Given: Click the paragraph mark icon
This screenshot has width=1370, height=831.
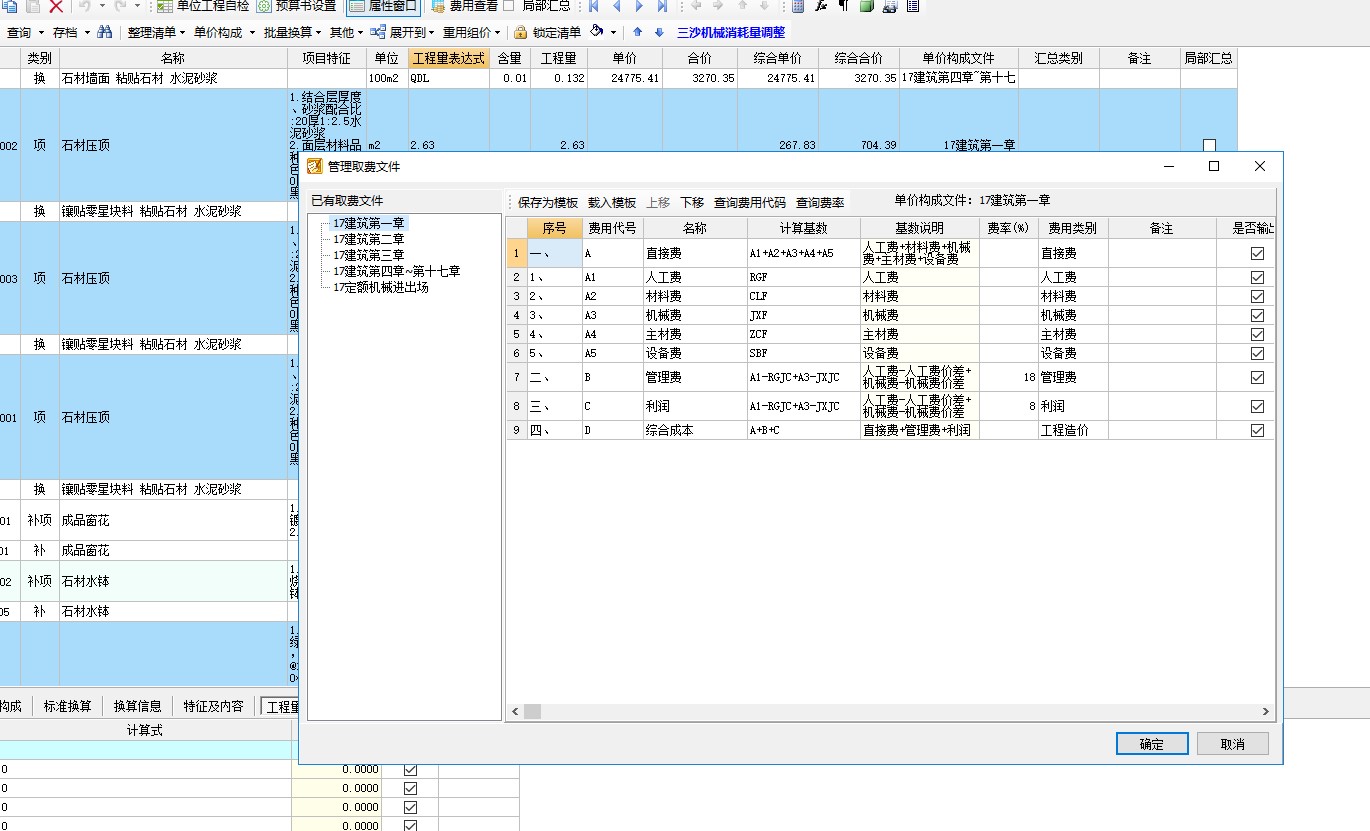Looking at the screenshot, I should (x=843, y=6).
